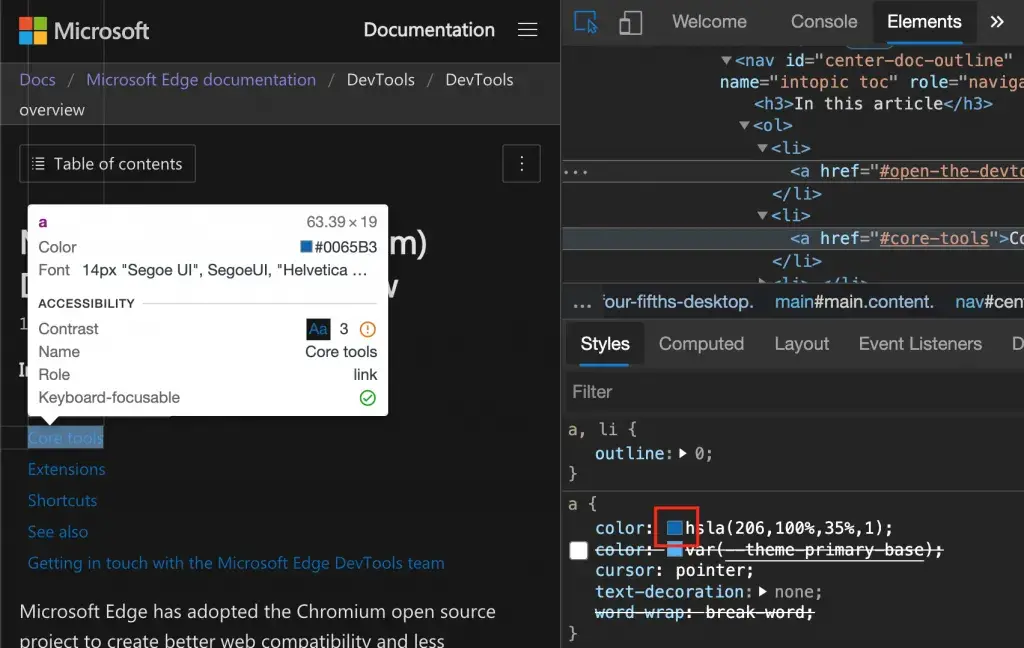Jump to the Extensions section link
1024x648 pixels.
tap(67, 470)
